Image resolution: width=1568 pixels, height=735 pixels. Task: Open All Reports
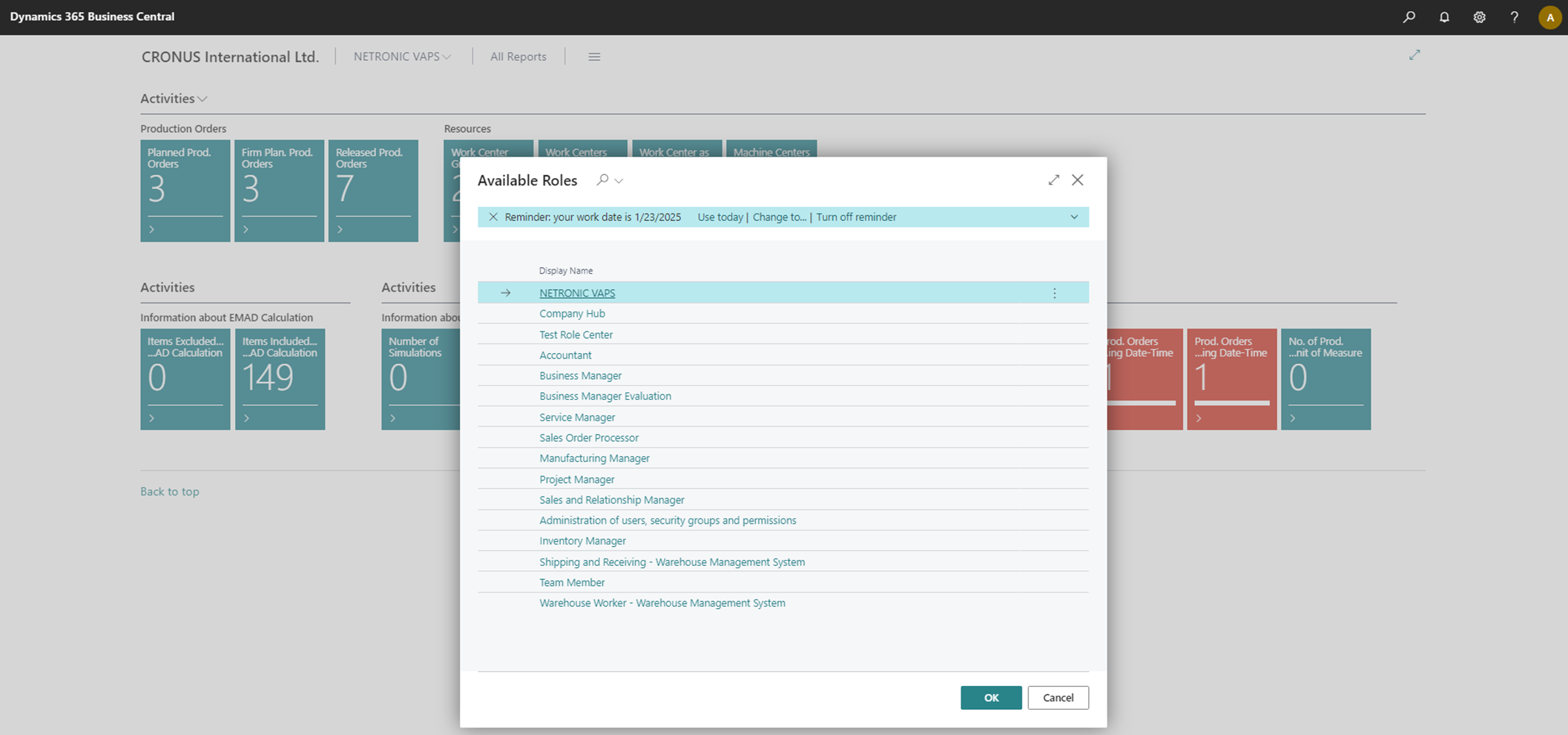pos(518,56)
